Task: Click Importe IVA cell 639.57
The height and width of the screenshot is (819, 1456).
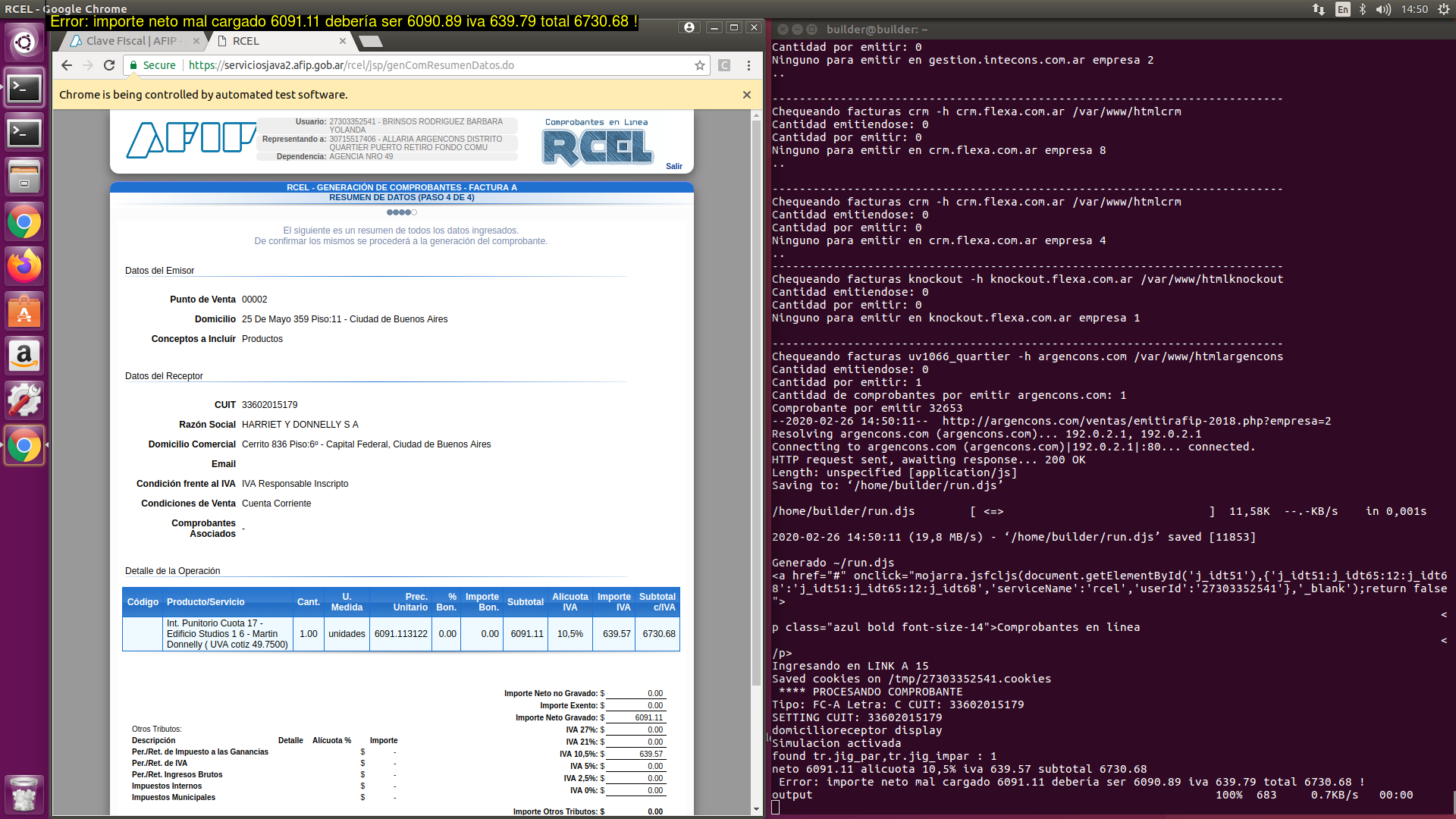Action: [616, 634]
